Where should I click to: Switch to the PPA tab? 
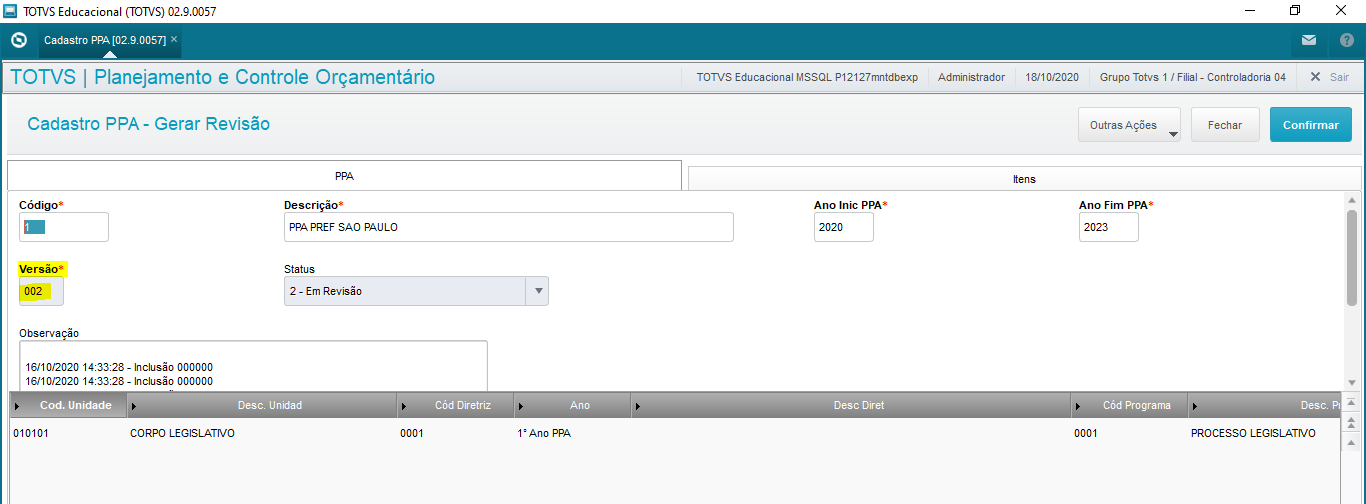point(344,175)
